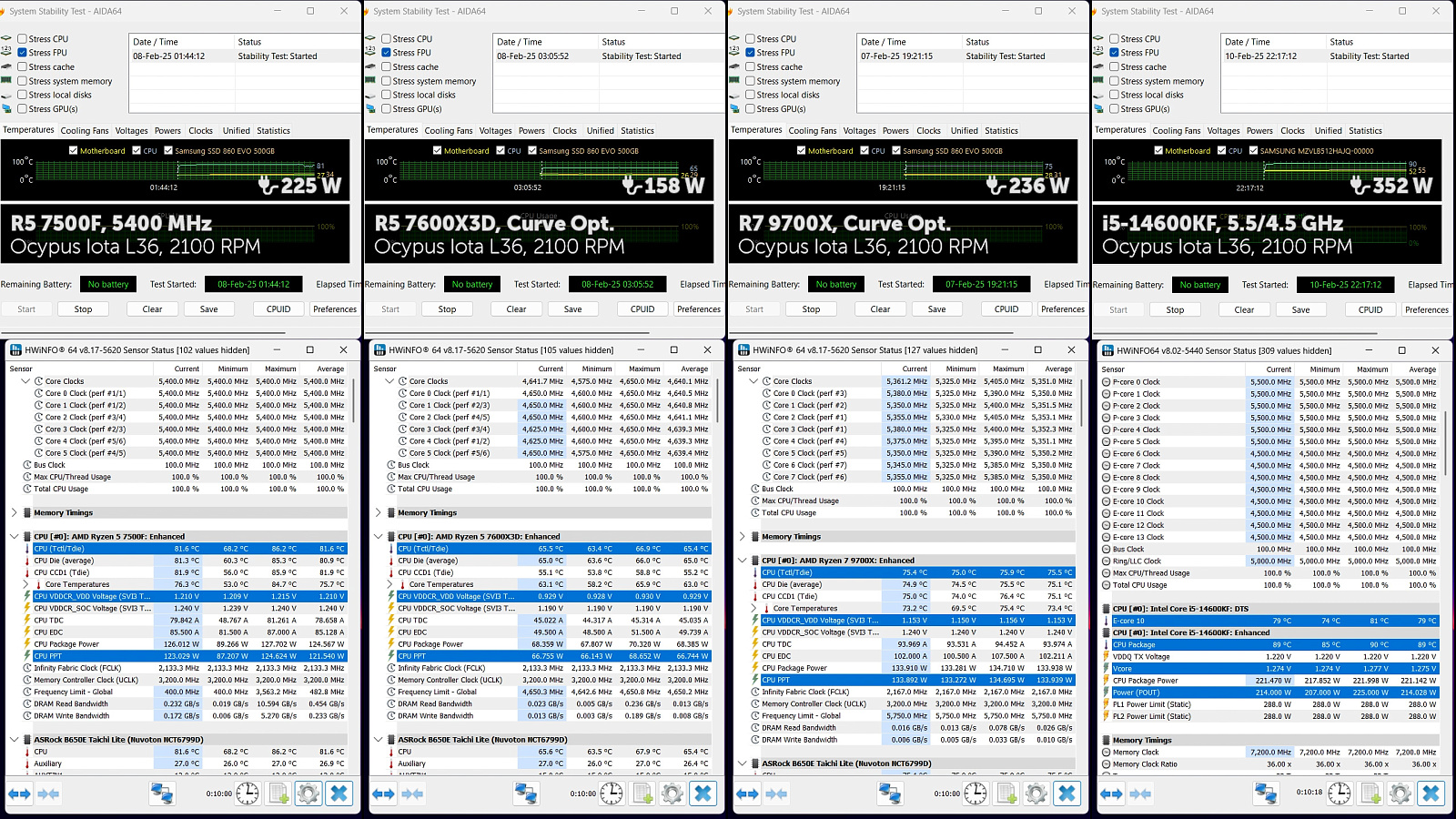
Task: Expand sensor columns in i5-14600KF HWiNFO64 window
Action: [1111, 794]
